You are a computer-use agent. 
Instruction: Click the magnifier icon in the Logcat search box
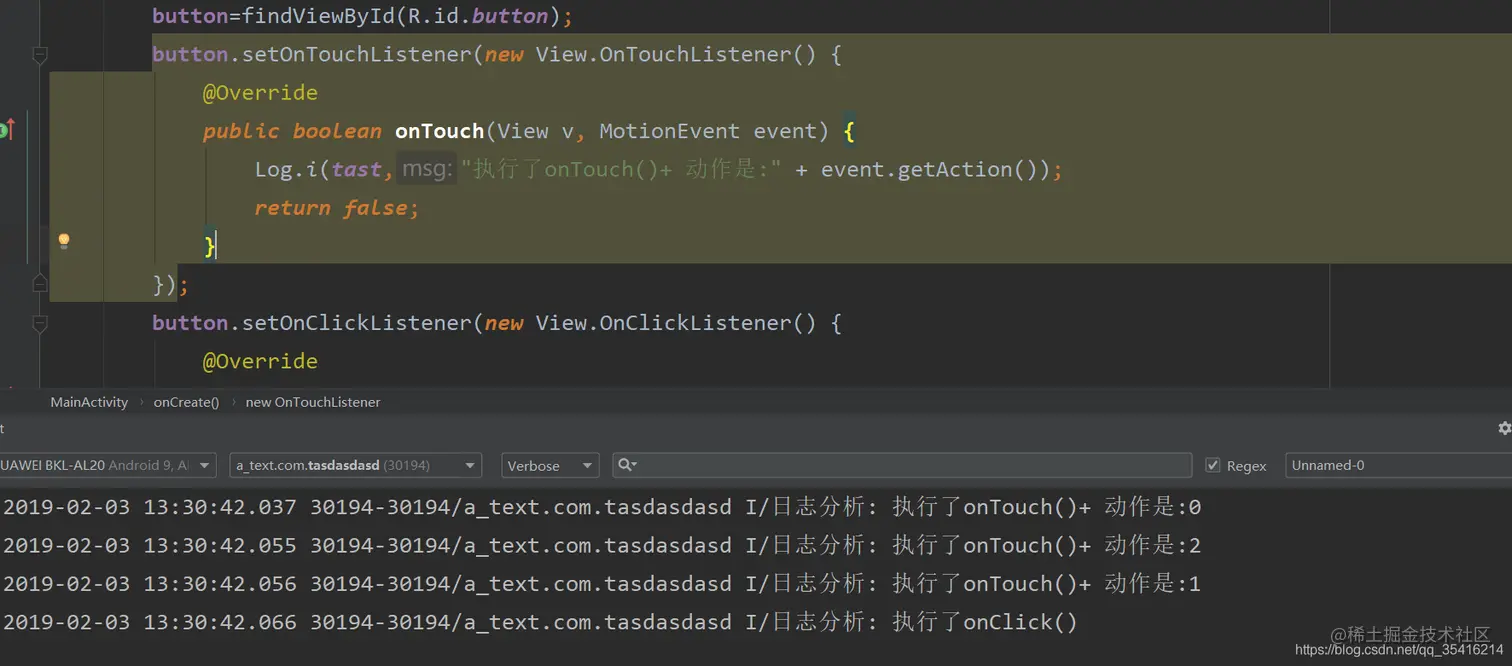pyautogui.click(x=627, y=465)
